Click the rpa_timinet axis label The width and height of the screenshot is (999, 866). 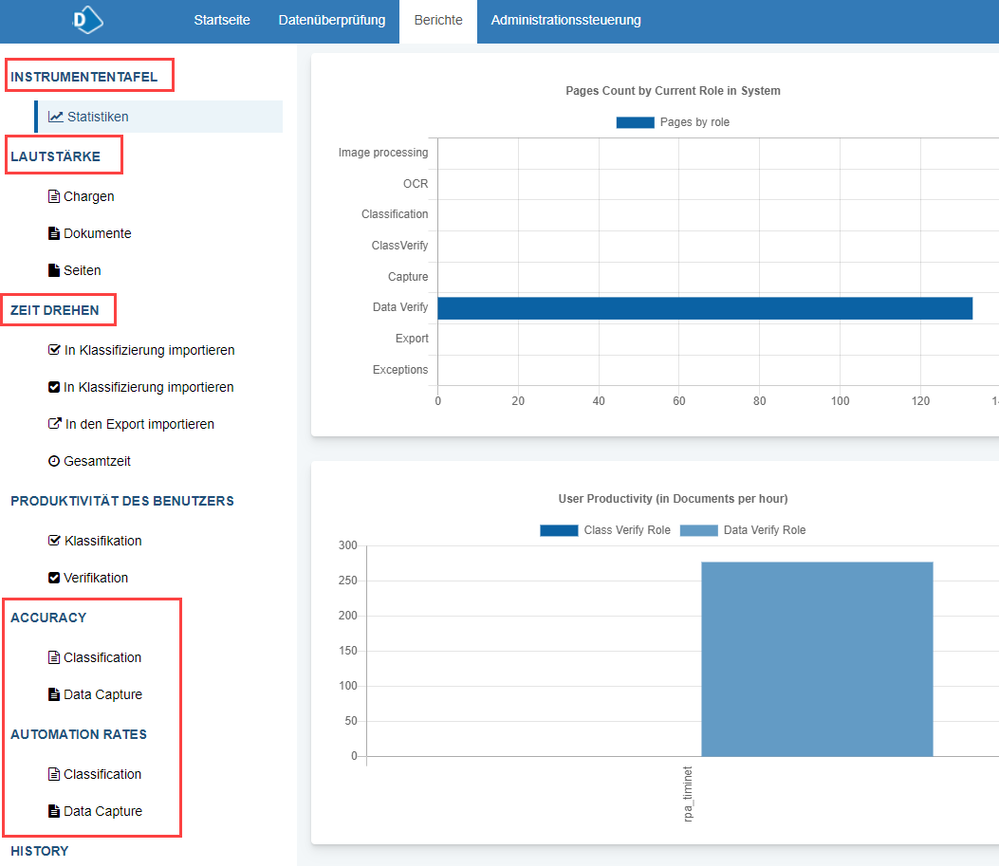[x=687, y=794]
